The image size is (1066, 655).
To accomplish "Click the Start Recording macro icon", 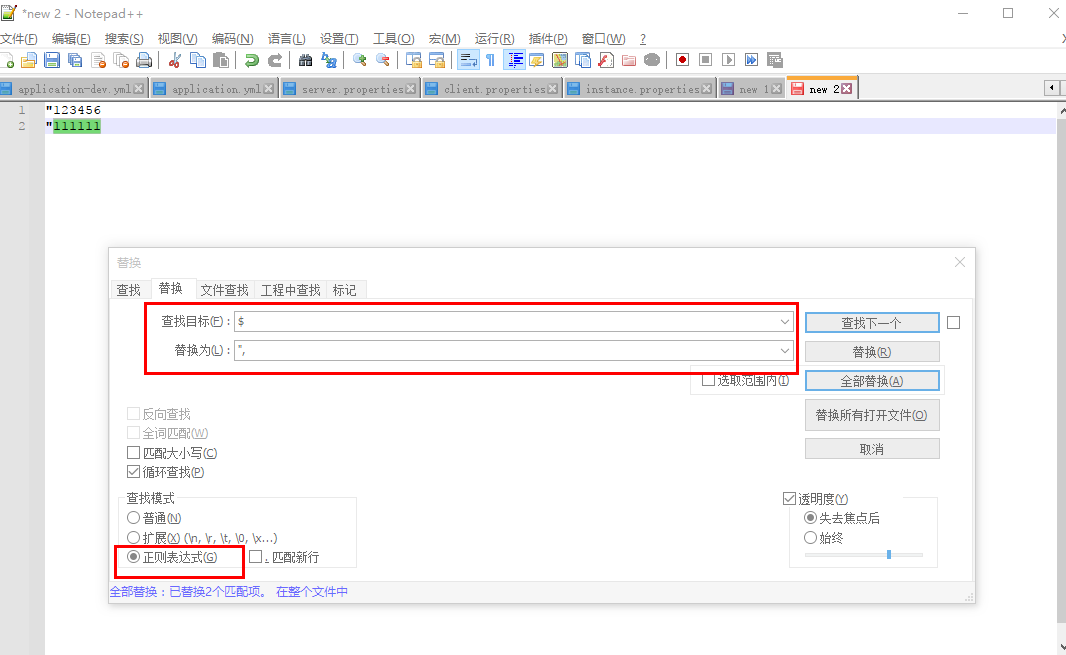I will (x=683, y=61).
